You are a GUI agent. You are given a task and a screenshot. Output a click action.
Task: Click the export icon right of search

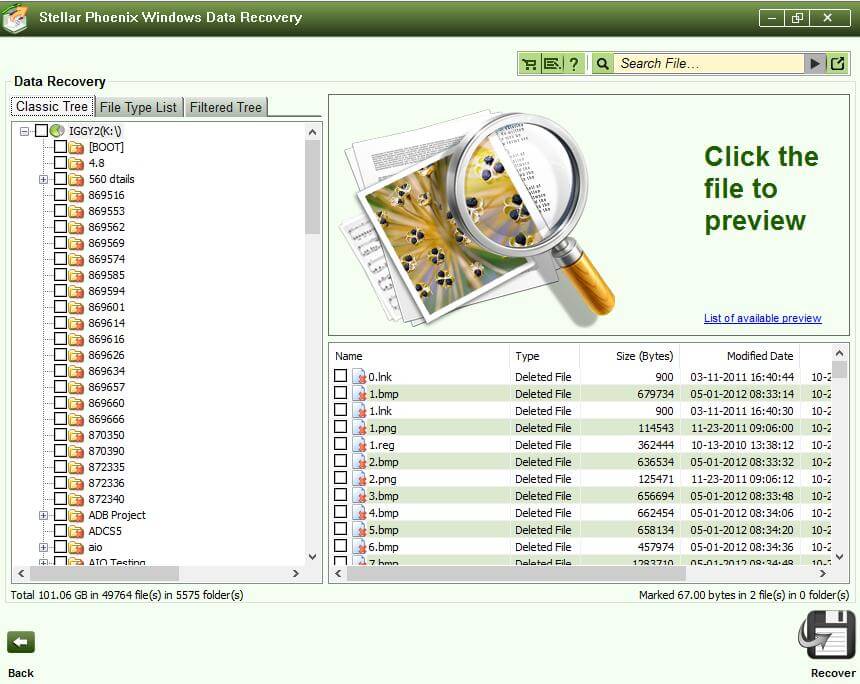838,64
